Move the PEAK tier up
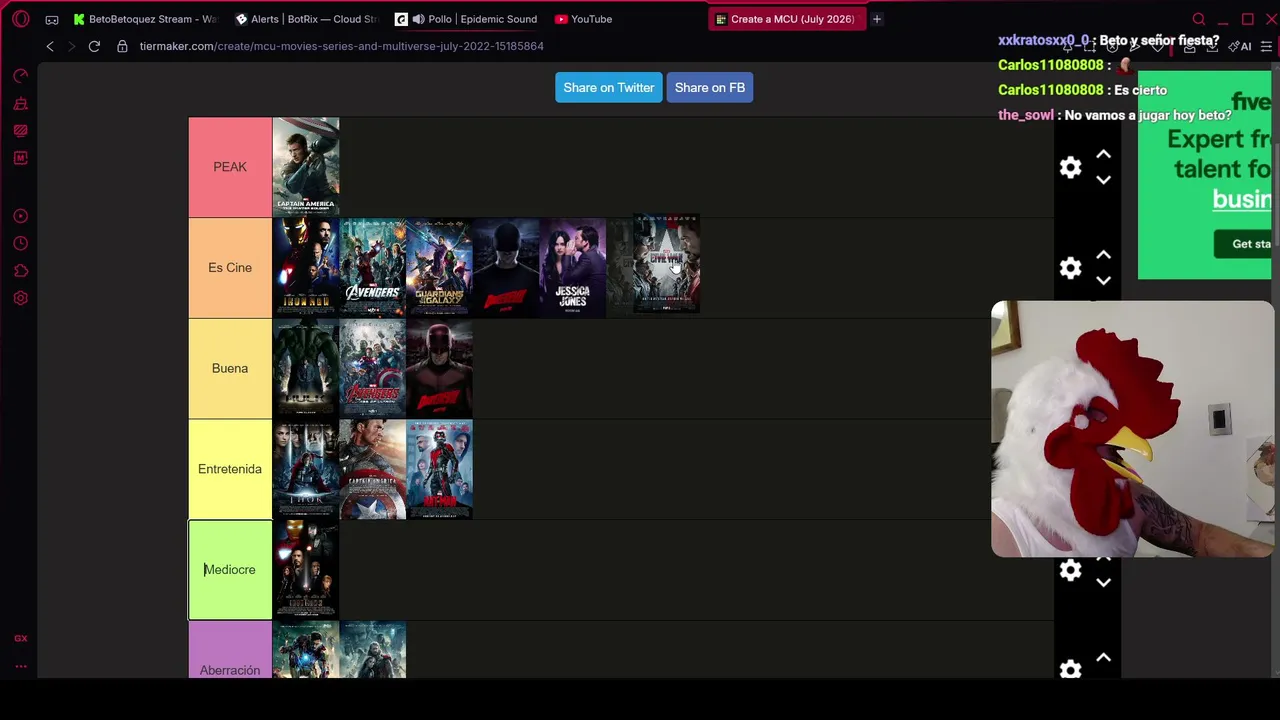The width and height of the screenshot is (1280, 720). point(1103,154)
